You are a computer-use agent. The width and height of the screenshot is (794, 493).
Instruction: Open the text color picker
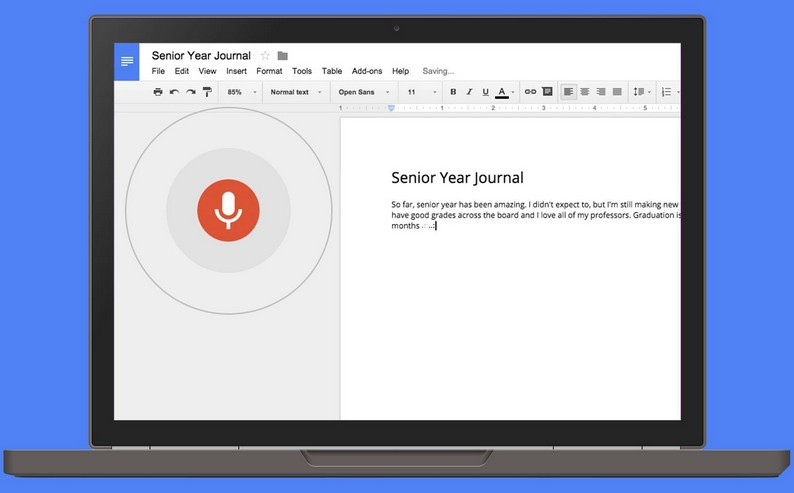(504, 92)
